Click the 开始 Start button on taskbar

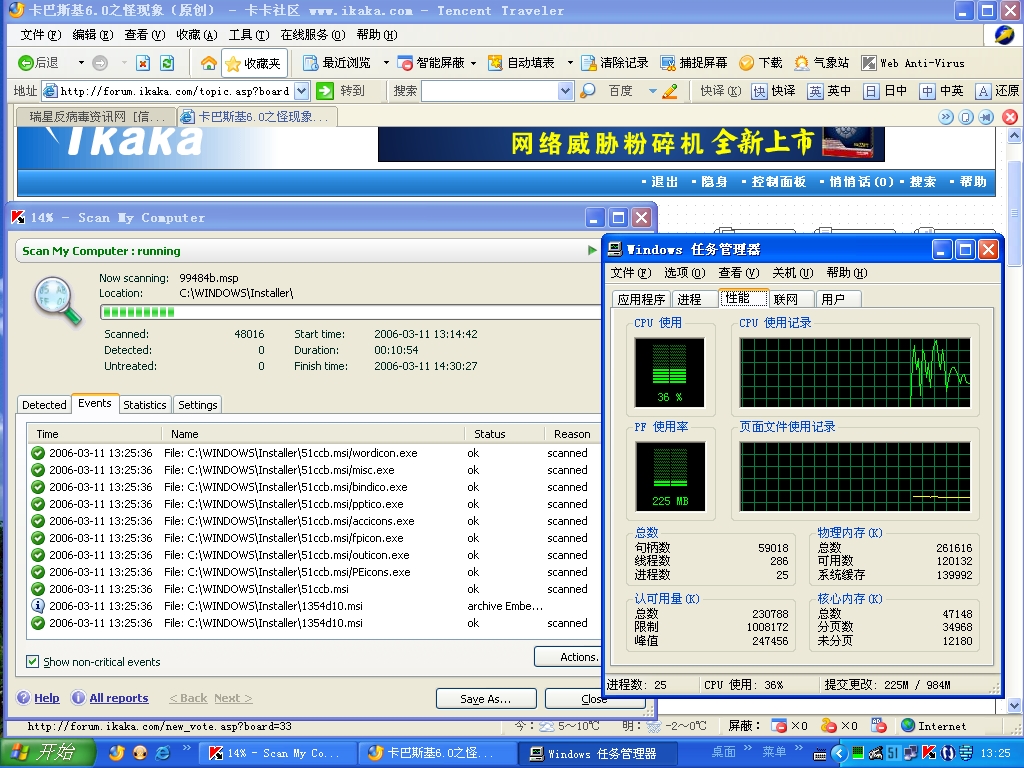(48, 753)
